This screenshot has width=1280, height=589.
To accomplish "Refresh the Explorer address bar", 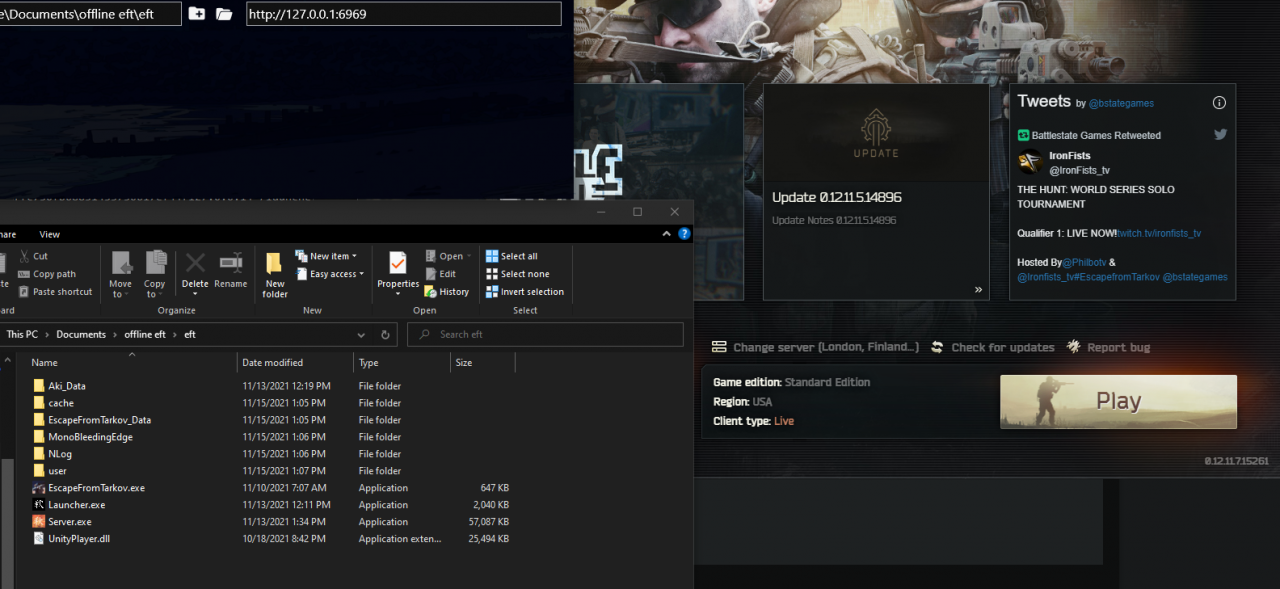I will (386, 335).
